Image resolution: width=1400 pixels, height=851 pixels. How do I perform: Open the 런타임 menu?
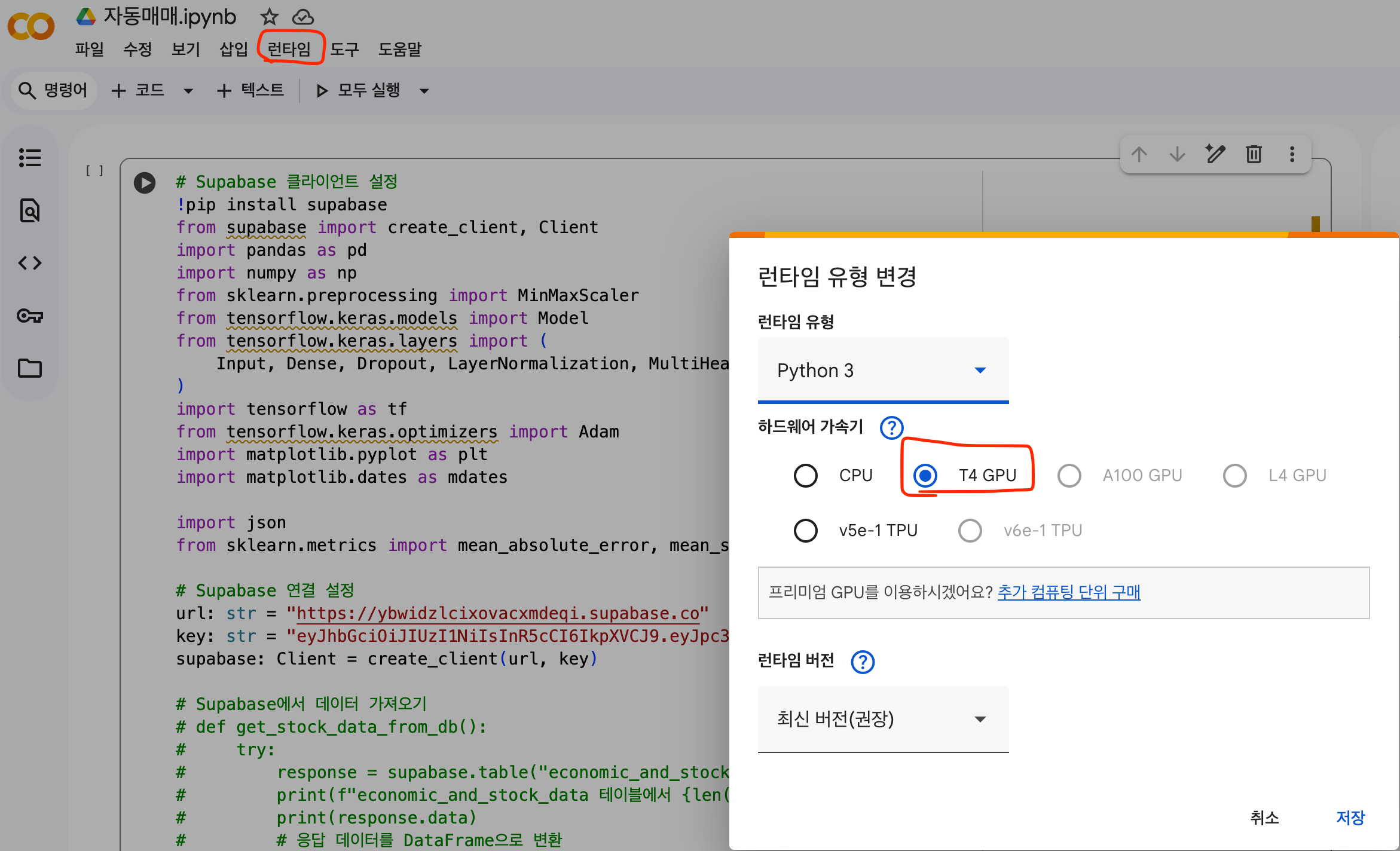tap(289, 49)
